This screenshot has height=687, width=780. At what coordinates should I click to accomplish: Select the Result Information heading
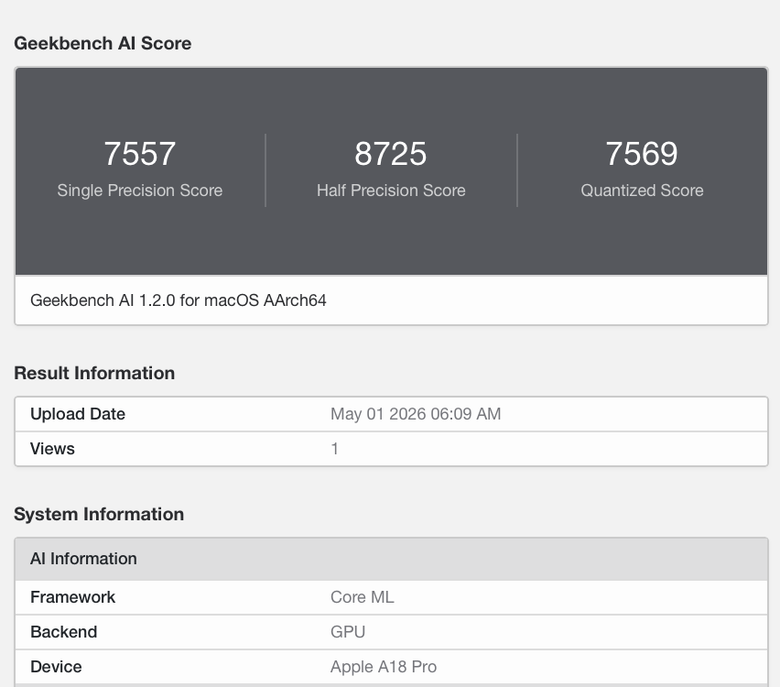click(95, 373)
